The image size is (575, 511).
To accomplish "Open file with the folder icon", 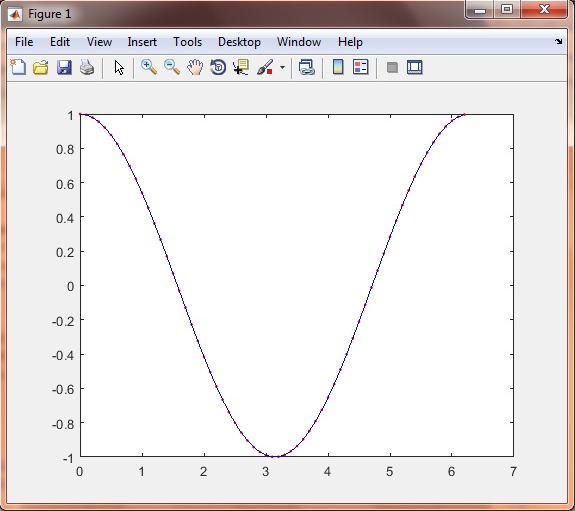I will tap(41, 68).
